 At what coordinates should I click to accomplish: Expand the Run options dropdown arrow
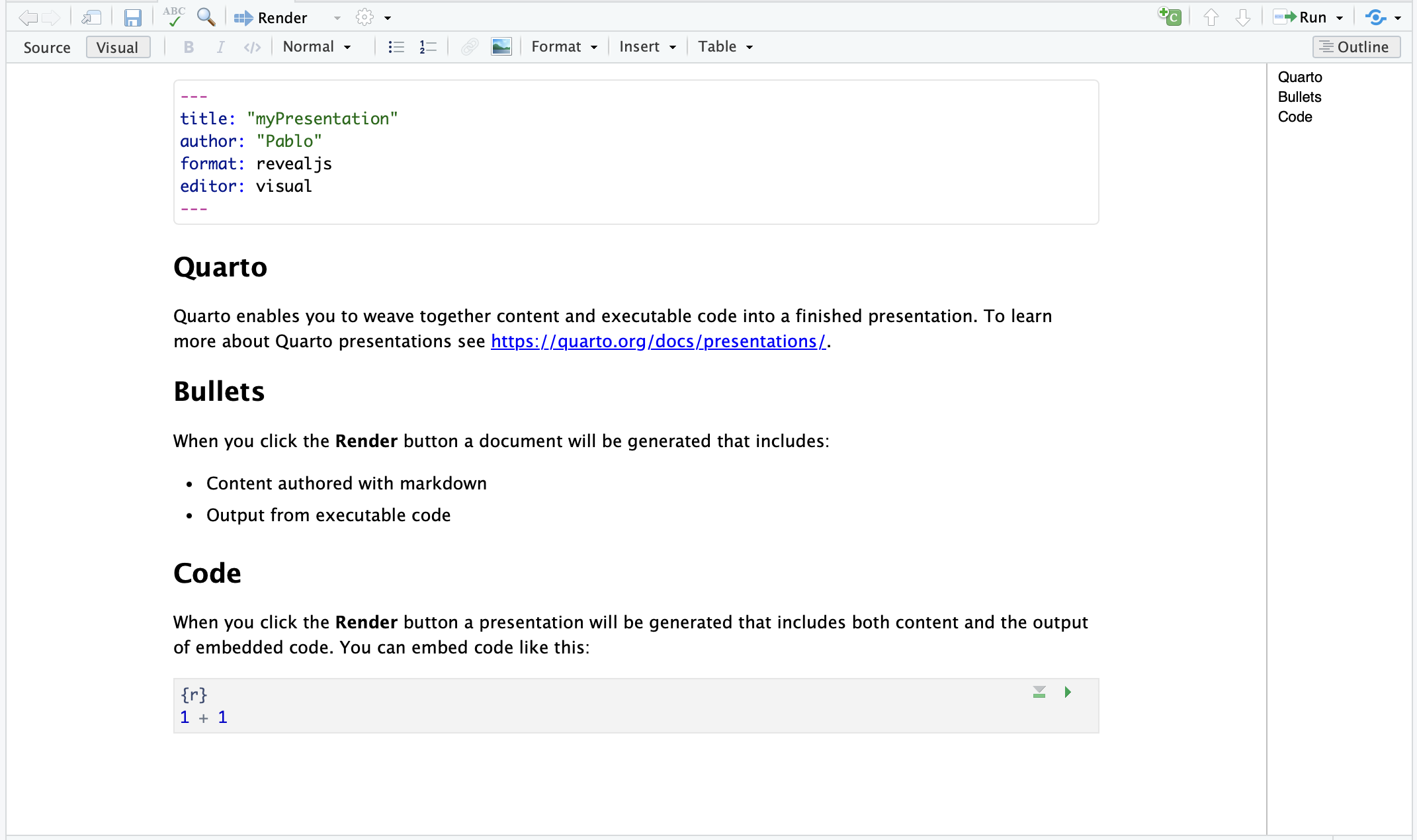click(1340, 18)
